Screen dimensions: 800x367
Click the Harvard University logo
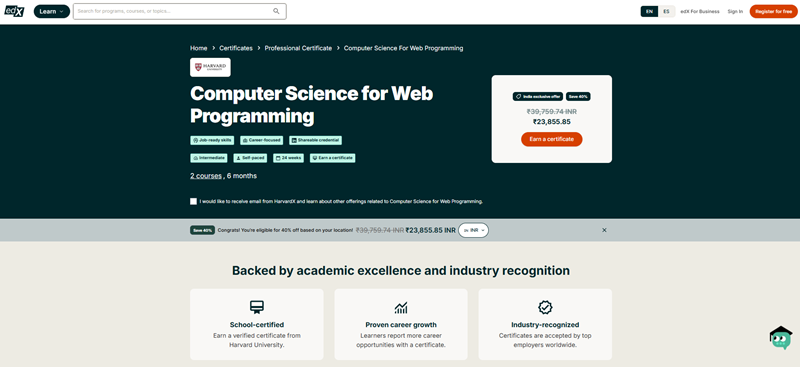(x=210, y=67)
